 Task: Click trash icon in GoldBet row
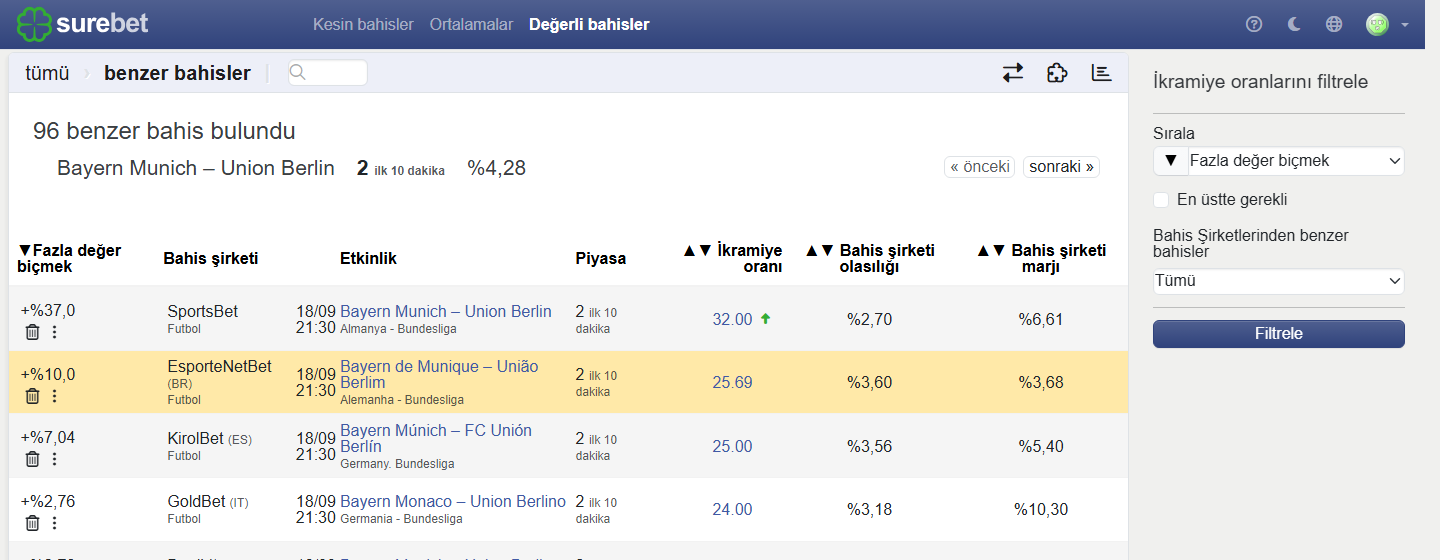tap(32, 523)
